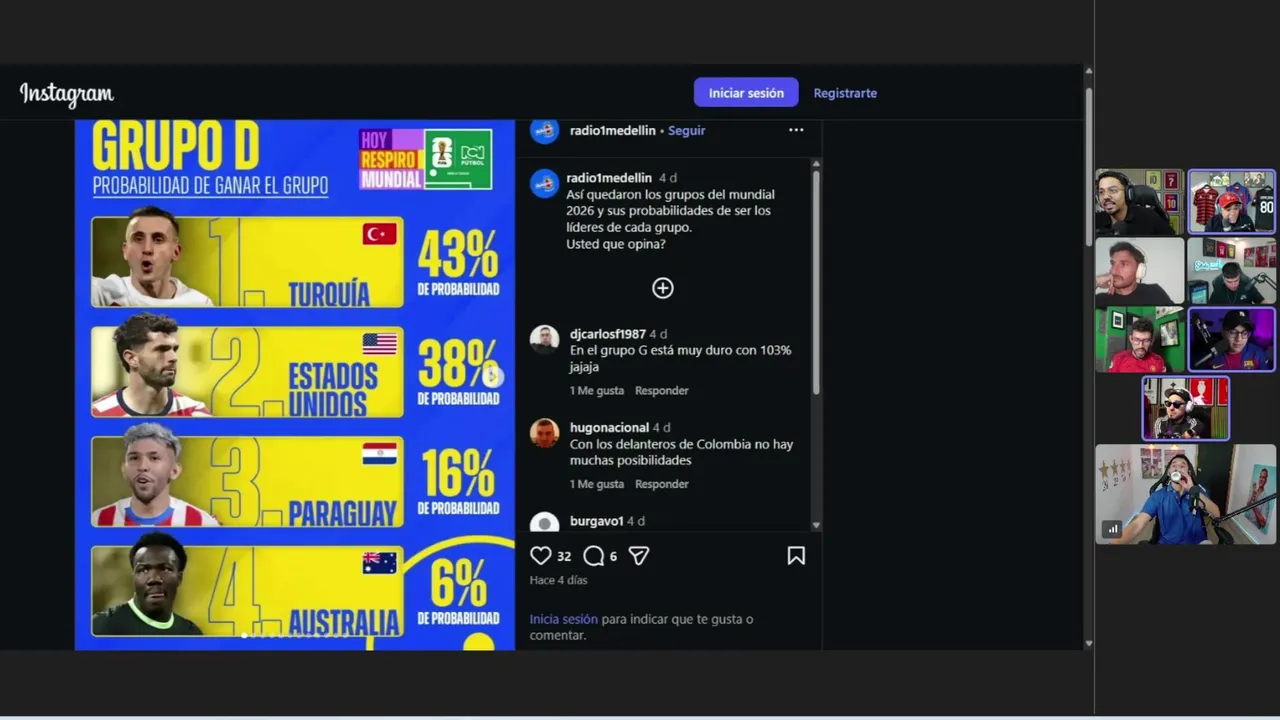Click the Instagram logo
The width and height of the screenshot is (1280, 720).
point(66,94)
